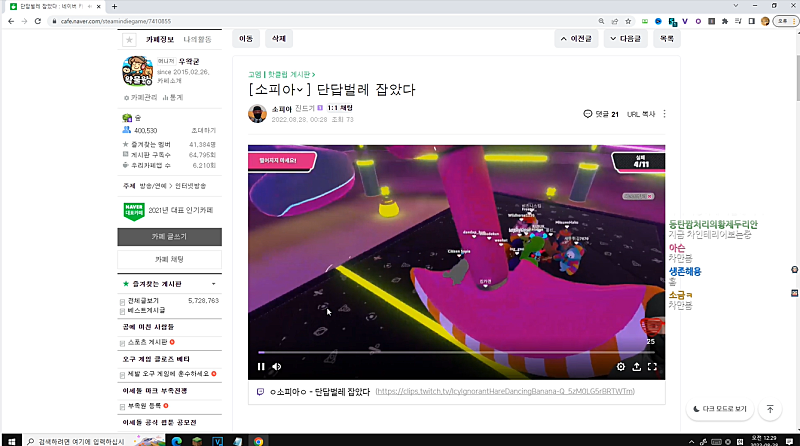
Task: Click the cafe favorite star icon
Action: pos(129,39)
